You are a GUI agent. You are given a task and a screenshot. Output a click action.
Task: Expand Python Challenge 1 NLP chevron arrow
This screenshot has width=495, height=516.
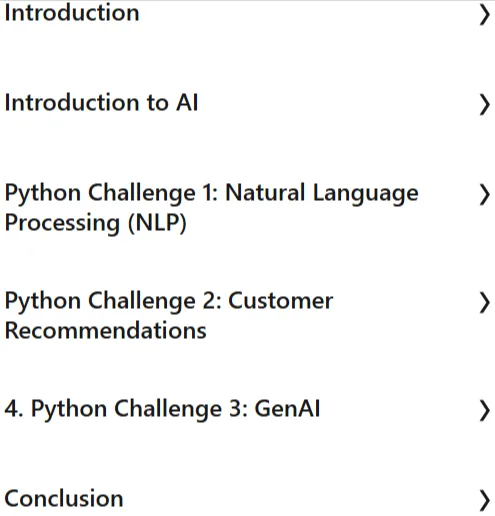(x=484, y=195)
